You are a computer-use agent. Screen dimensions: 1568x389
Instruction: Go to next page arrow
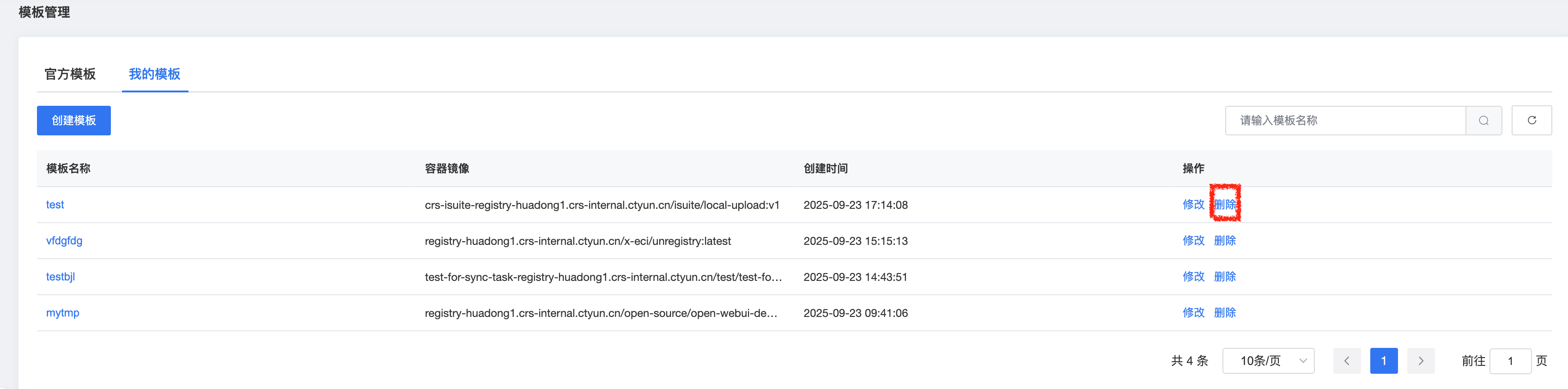[x=1421, y=361]
